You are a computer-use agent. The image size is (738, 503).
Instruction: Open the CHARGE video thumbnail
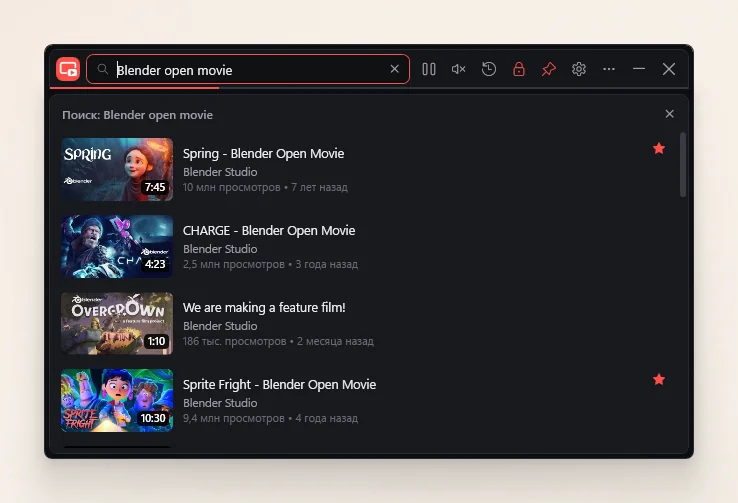point(117,246)
